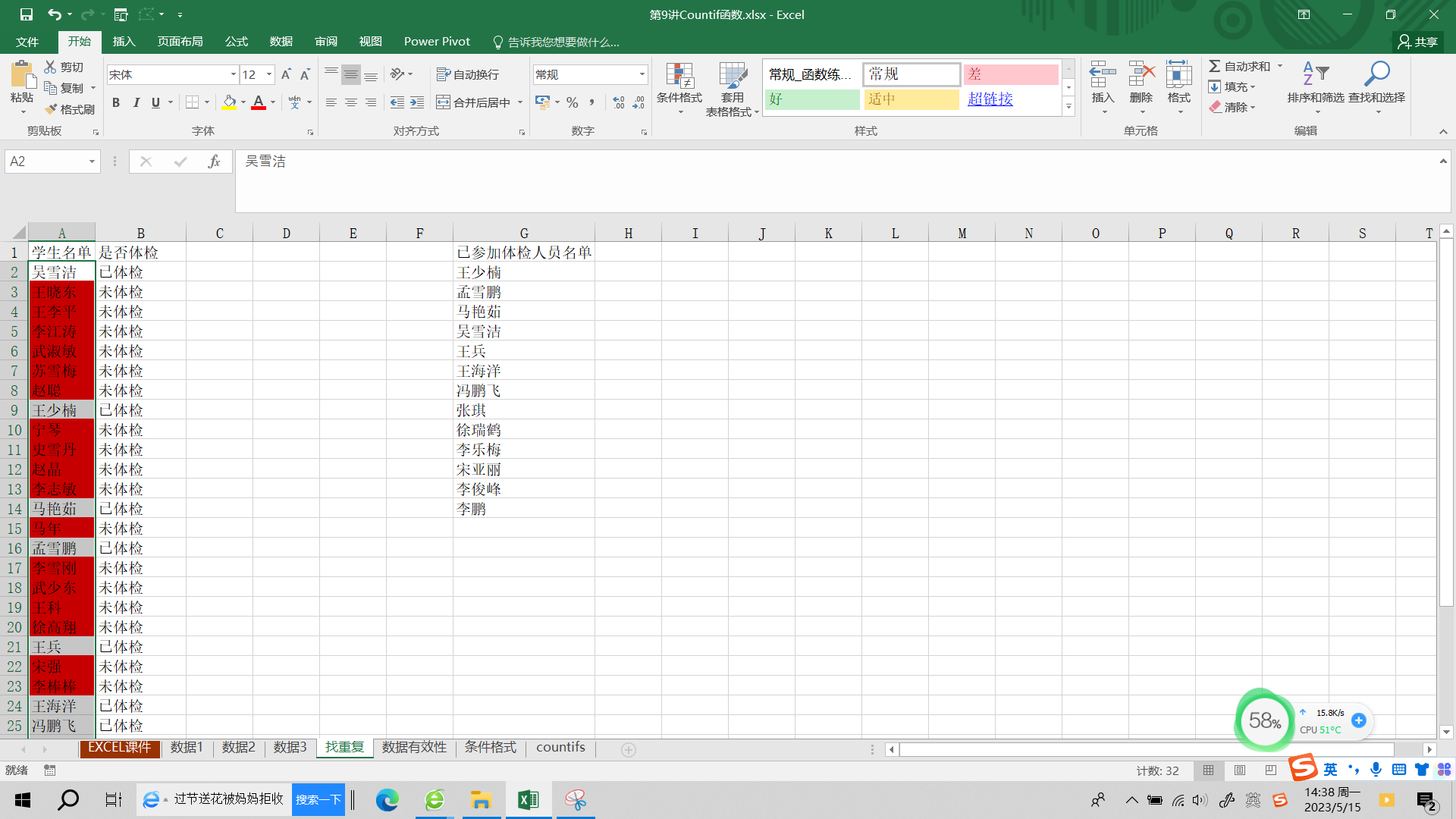Select the yellow Neutral style swatch

[x=911, y=99]
